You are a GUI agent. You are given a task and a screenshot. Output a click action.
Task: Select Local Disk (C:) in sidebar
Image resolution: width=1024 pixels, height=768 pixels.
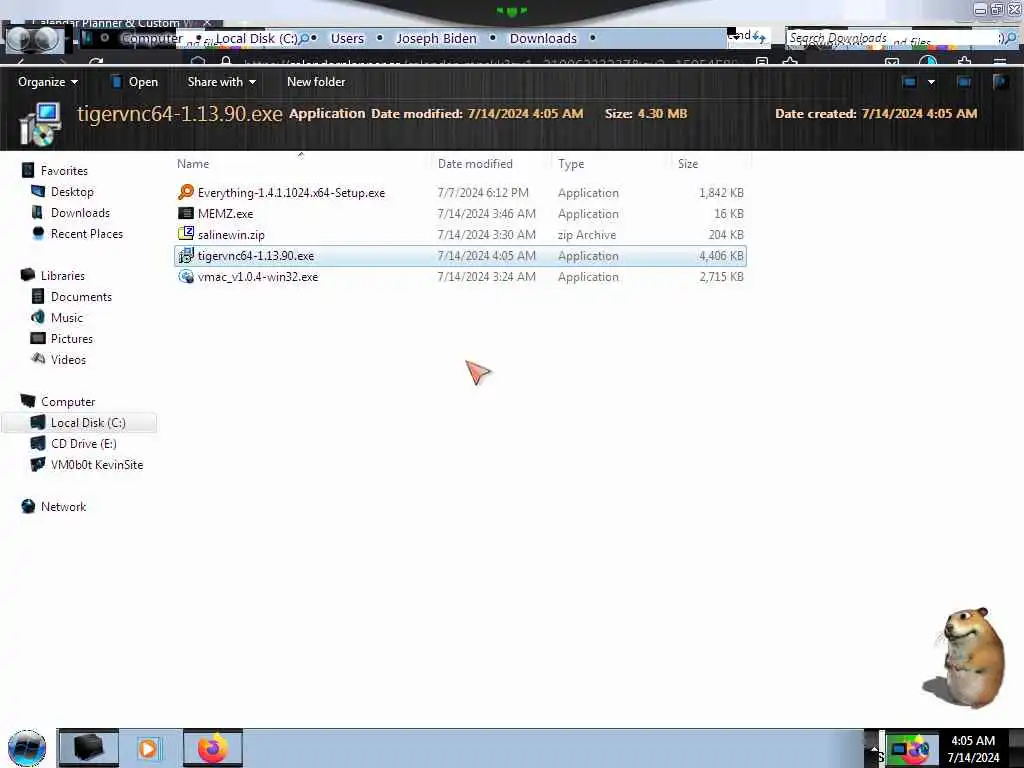pyautogui.click(x=80, y=423)
